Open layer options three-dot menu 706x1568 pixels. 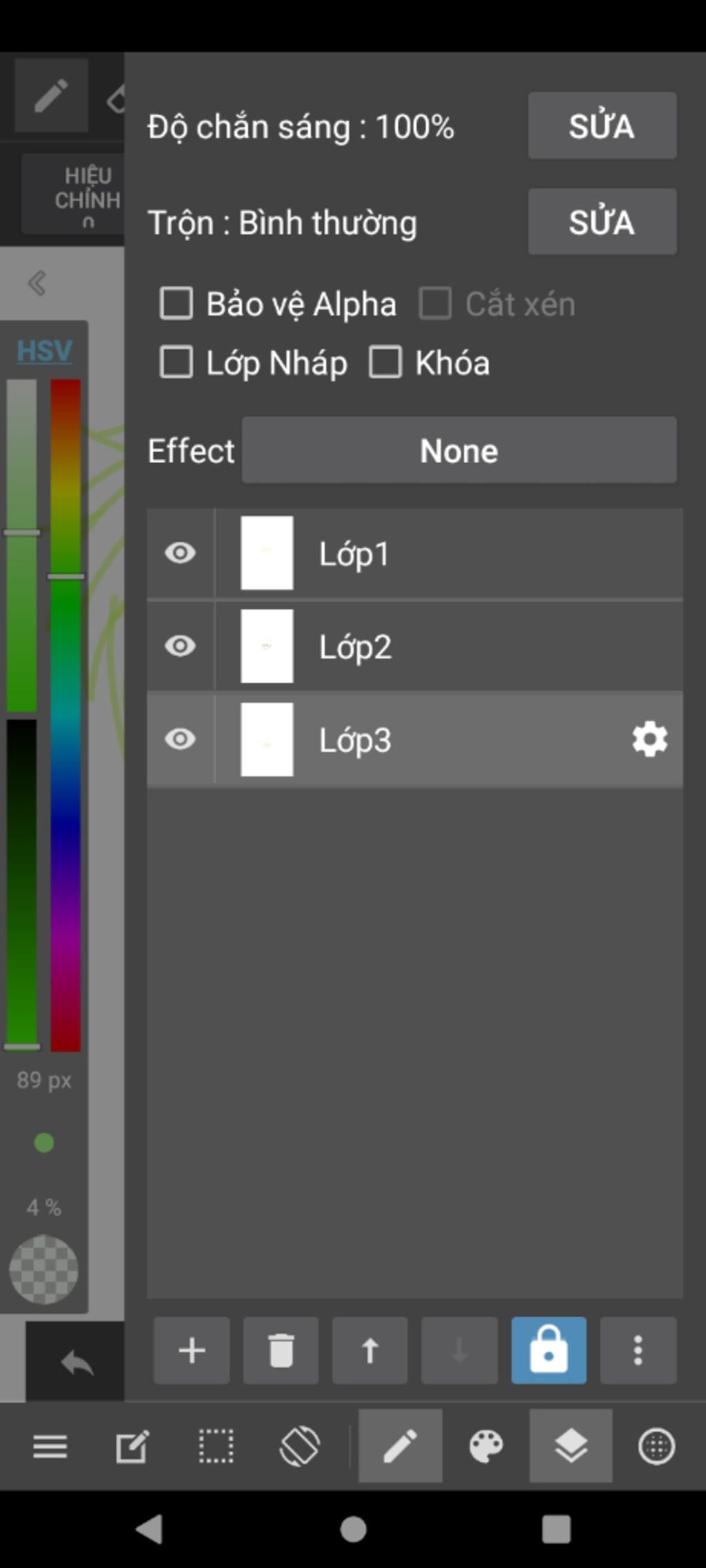click(x=638, y=1350)
